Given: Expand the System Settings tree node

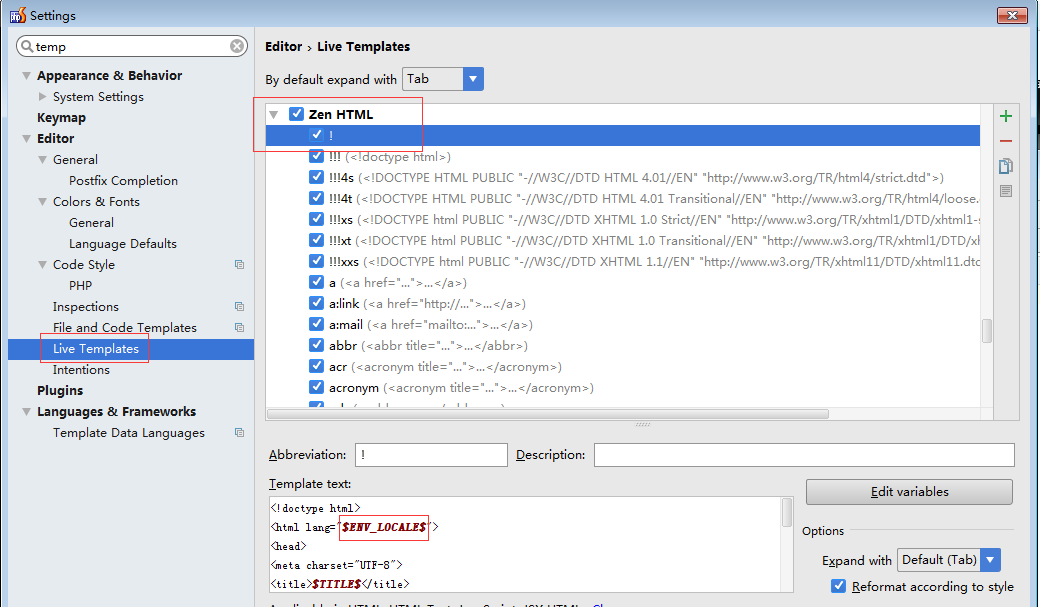Looking at the screenshot, I should point(42,97).
